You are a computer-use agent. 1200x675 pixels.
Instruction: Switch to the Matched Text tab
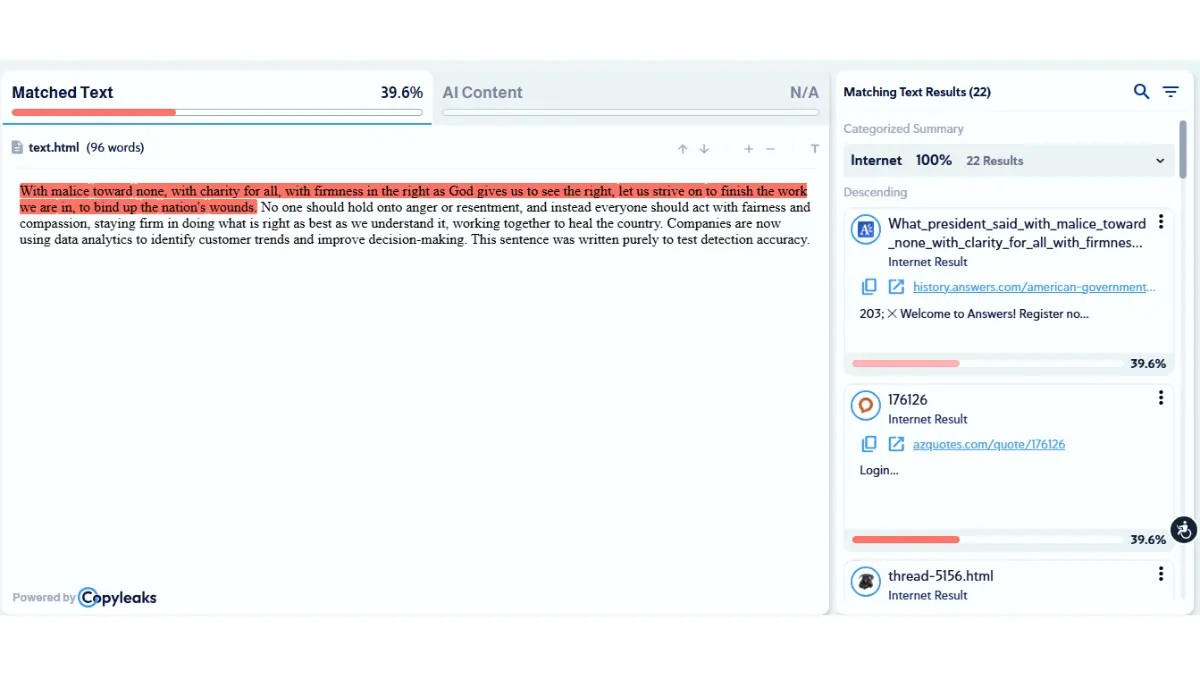pos(217,97)
